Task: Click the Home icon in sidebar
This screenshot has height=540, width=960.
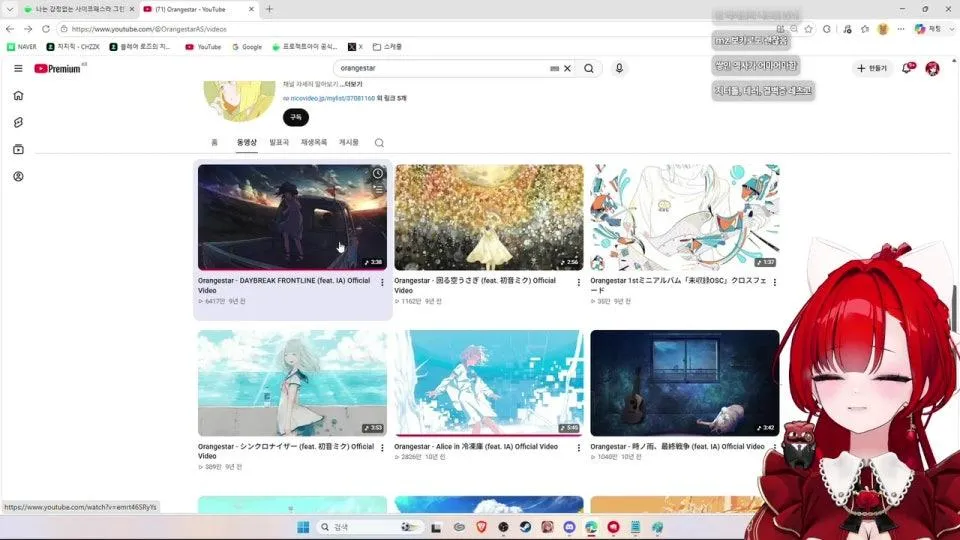Action: pos(18,96)
